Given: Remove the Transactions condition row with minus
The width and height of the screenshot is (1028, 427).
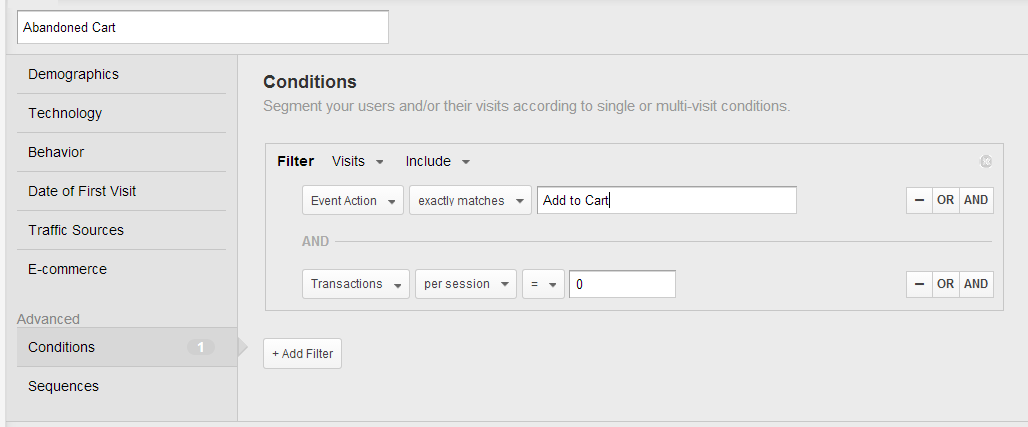Looking at the screenshot, I should point(919,284).
